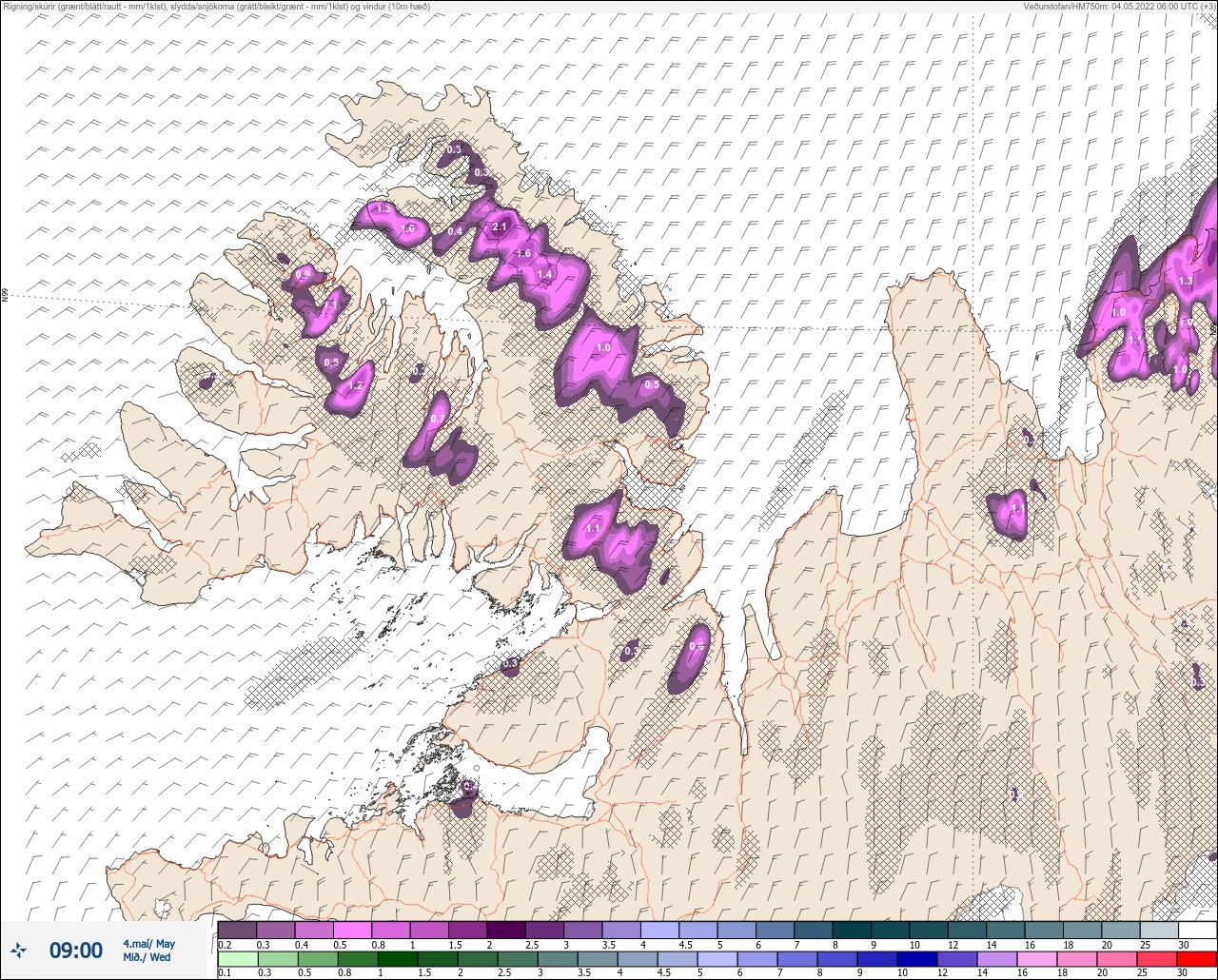The height and width of the screenshot is (980, 1218).
Task: Pick the white swatch above top-row 30
Action: pos(1197,930)
